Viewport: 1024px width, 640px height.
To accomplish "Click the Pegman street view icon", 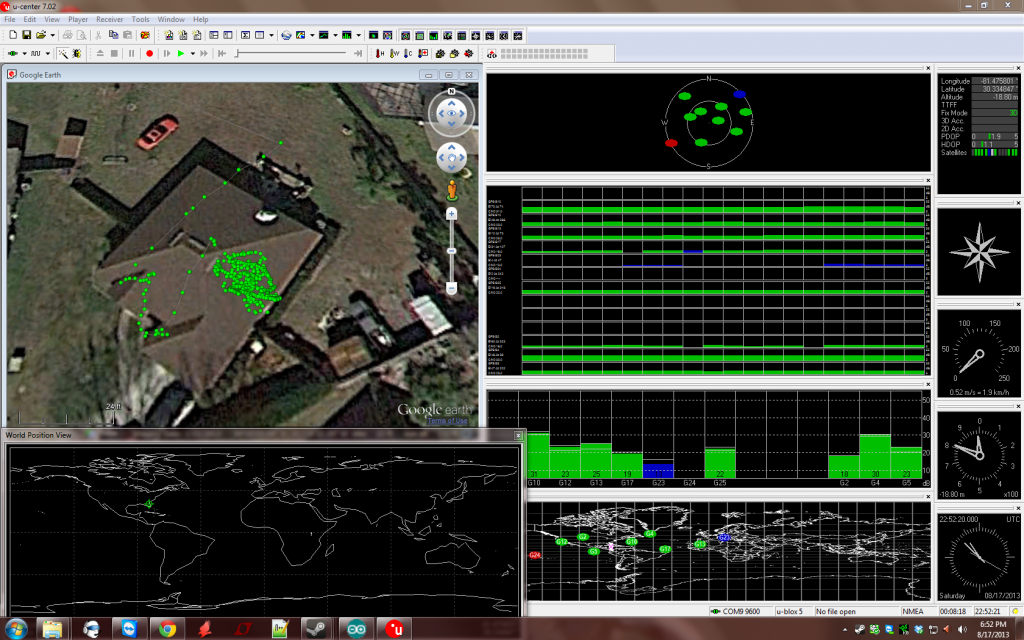I will [452, 189].
